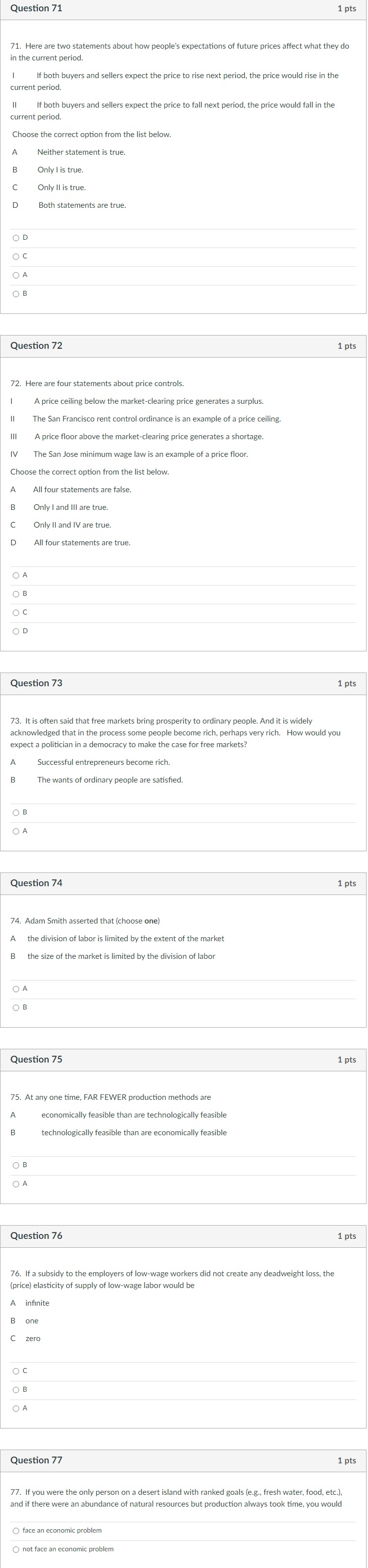Select answer B for Question 76
The width and height of the screenshot is (368, 1568).
click(16, 1390)
